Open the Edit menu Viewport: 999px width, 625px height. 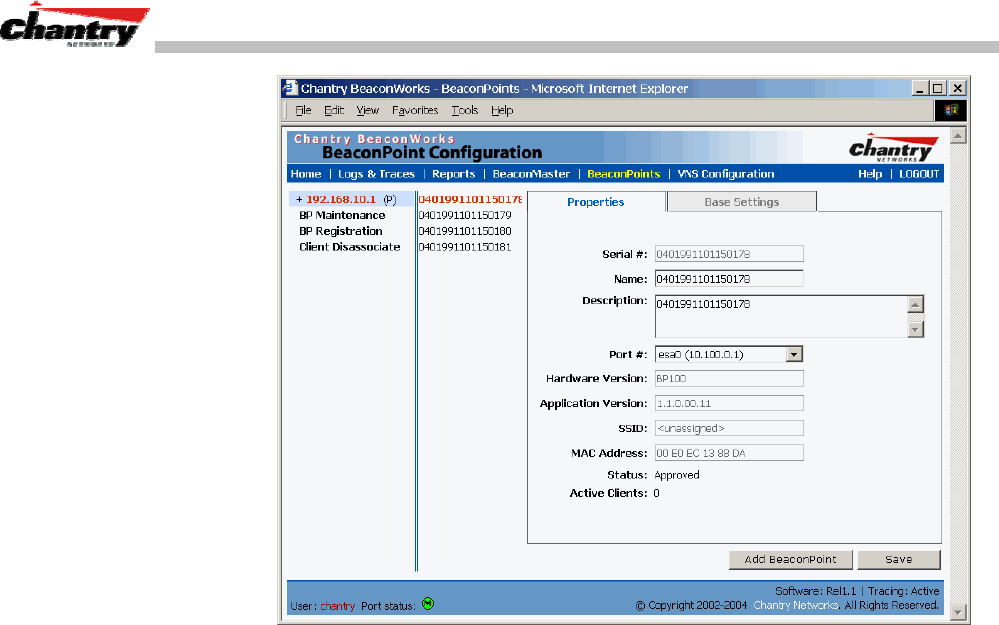point(334,110)
